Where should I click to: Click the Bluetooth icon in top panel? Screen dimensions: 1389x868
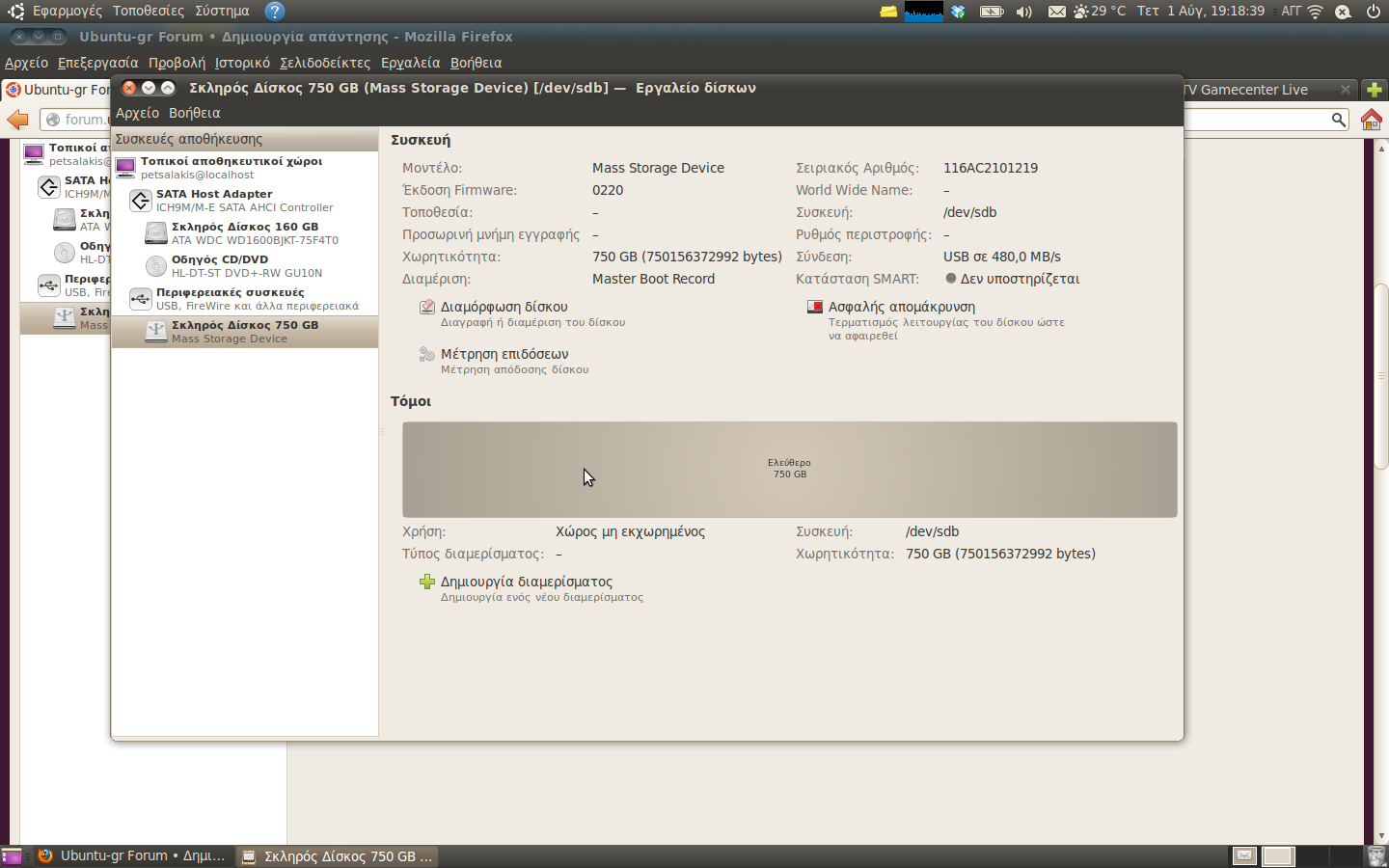point(958,12)
